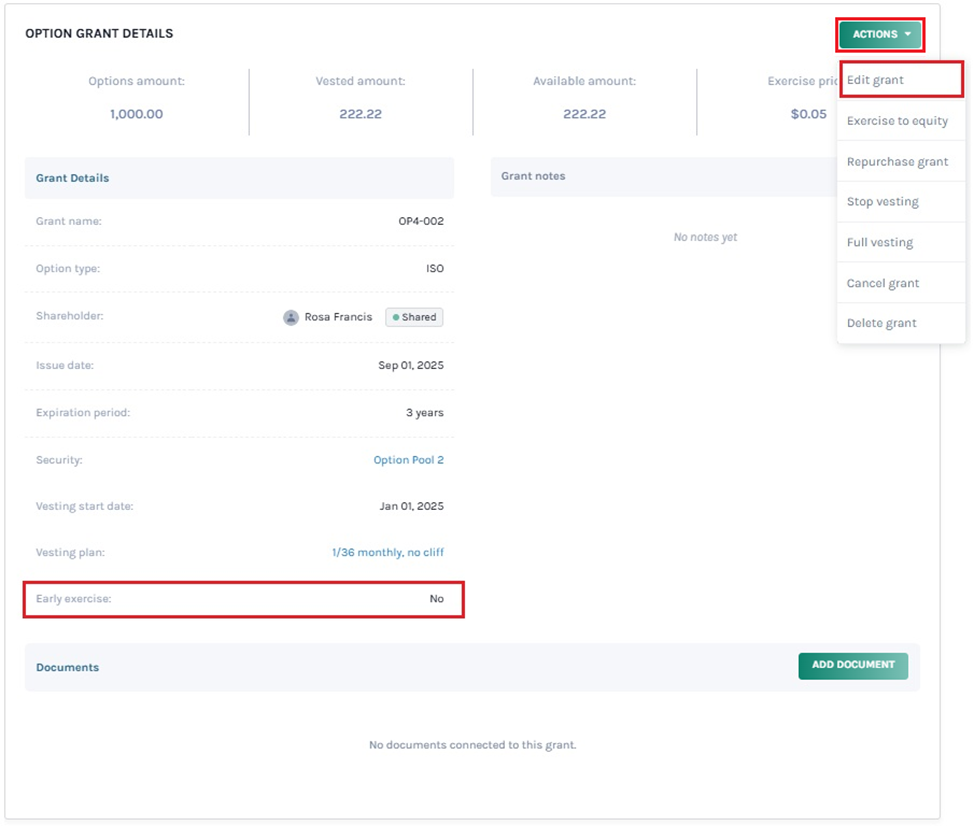Click the Grant notes panel header
This screenshot has width=974, height=826.
(533, 176)
